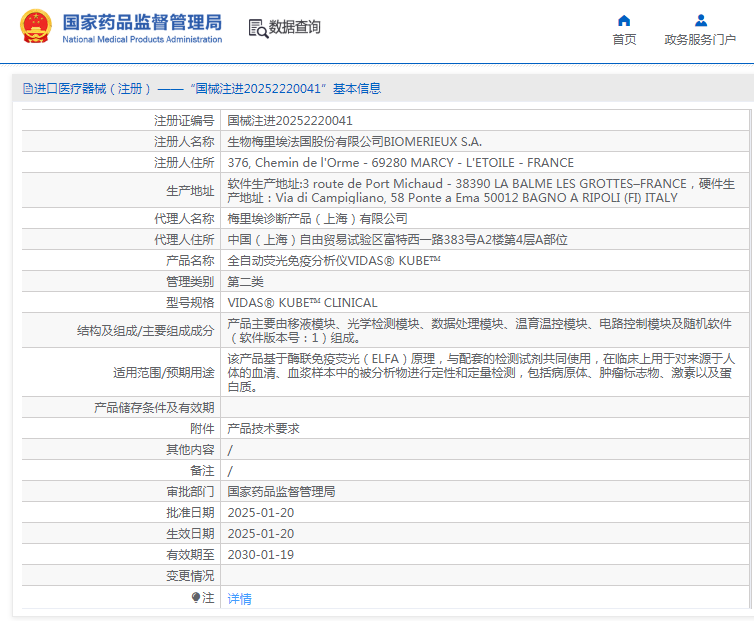This screenshot has width=754, height=621.
Task: Open the 详情 link
Action: (x=239, y=598)
